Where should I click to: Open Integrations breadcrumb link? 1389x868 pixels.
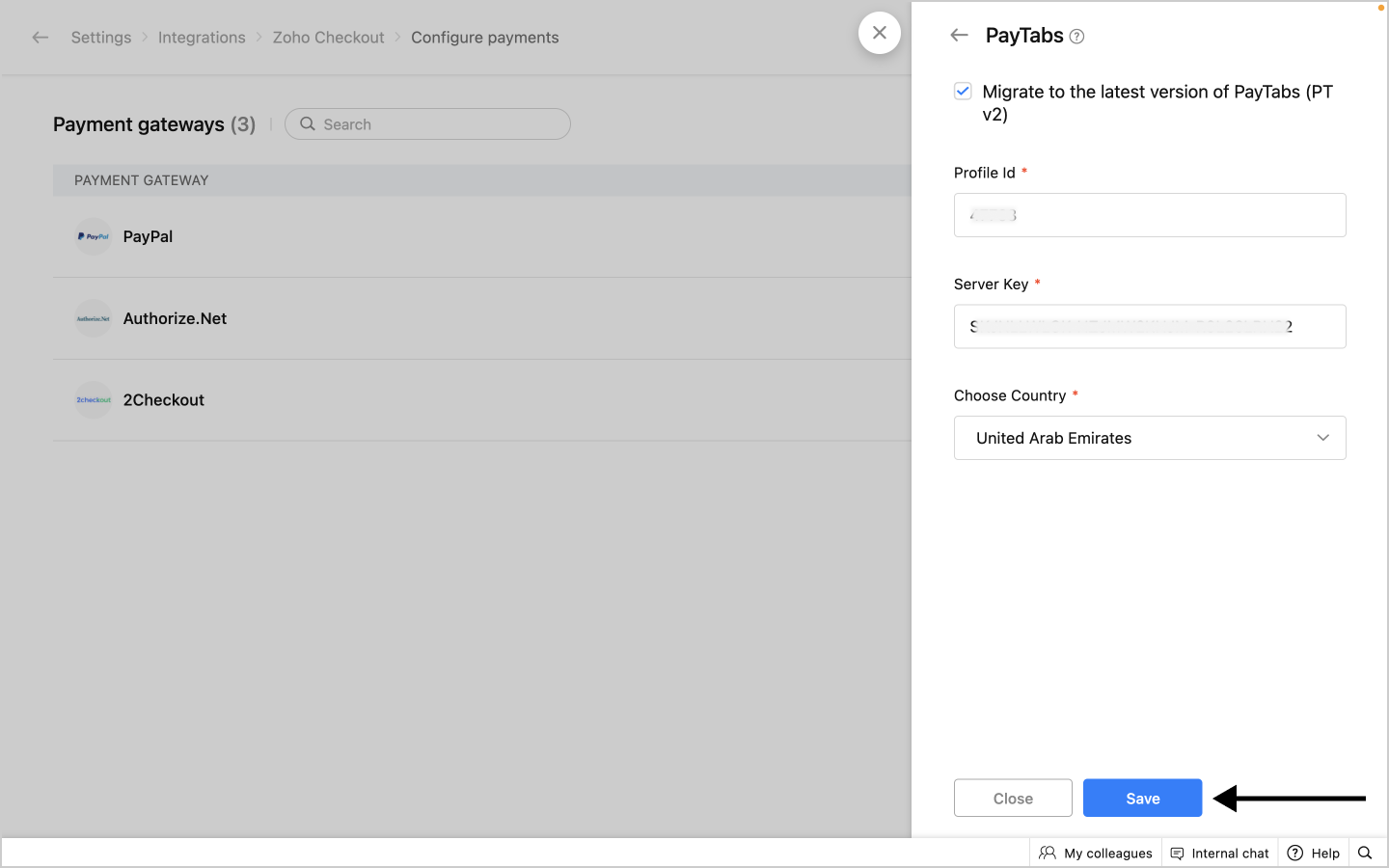pos(202,38)
